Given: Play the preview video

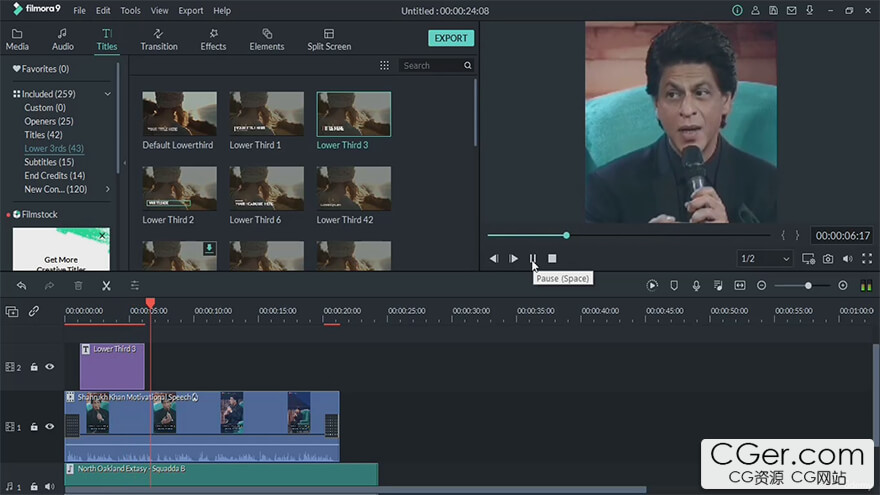Looking at the screenshot, I should pos(513,259).
